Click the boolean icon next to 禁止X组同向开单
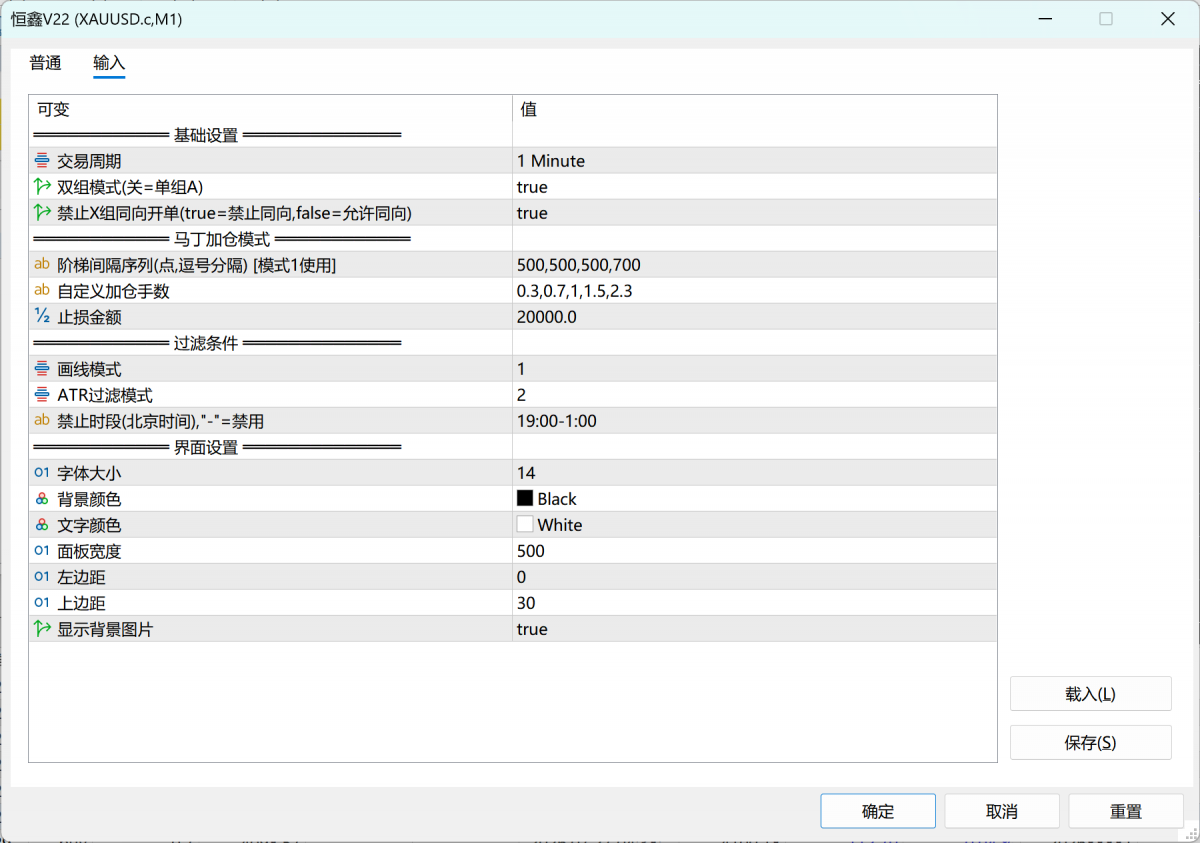This screenshot has width=1200, height=843. tap(42, 213)
